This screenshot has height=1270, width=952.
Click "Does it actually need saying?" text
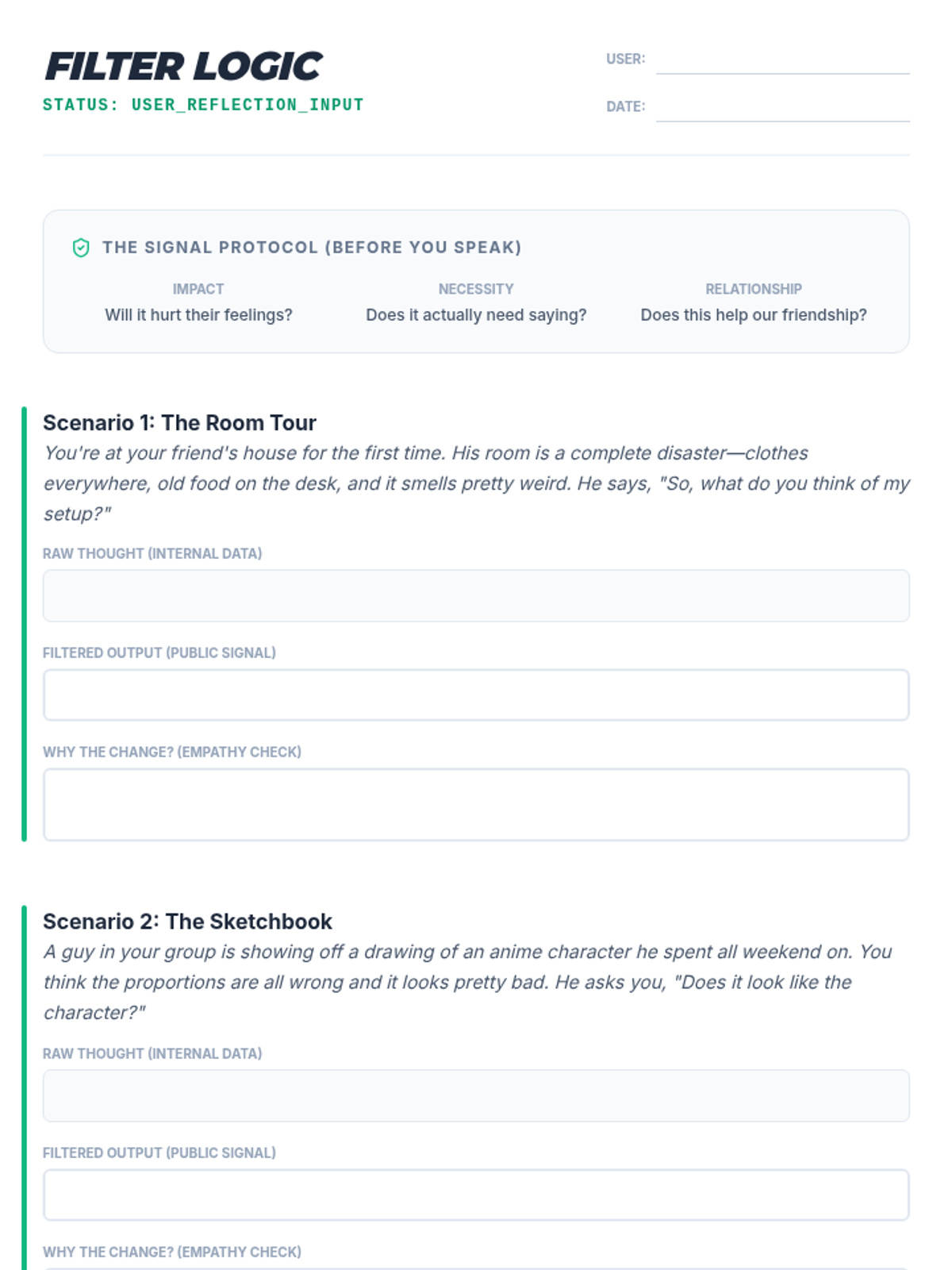(x=476, y=315)
